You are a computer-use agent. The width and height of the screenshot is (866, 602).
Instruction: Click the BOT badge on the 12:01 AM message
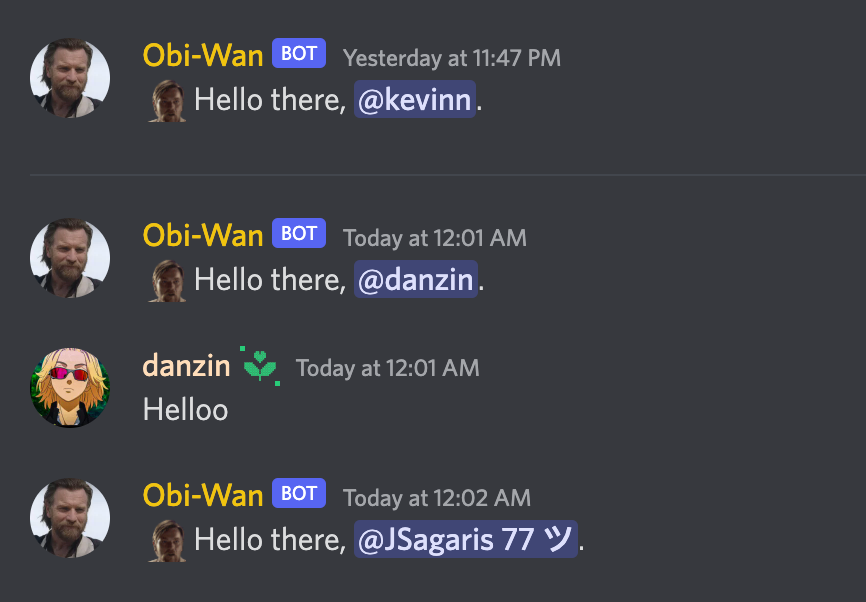(x=299, y=234)
